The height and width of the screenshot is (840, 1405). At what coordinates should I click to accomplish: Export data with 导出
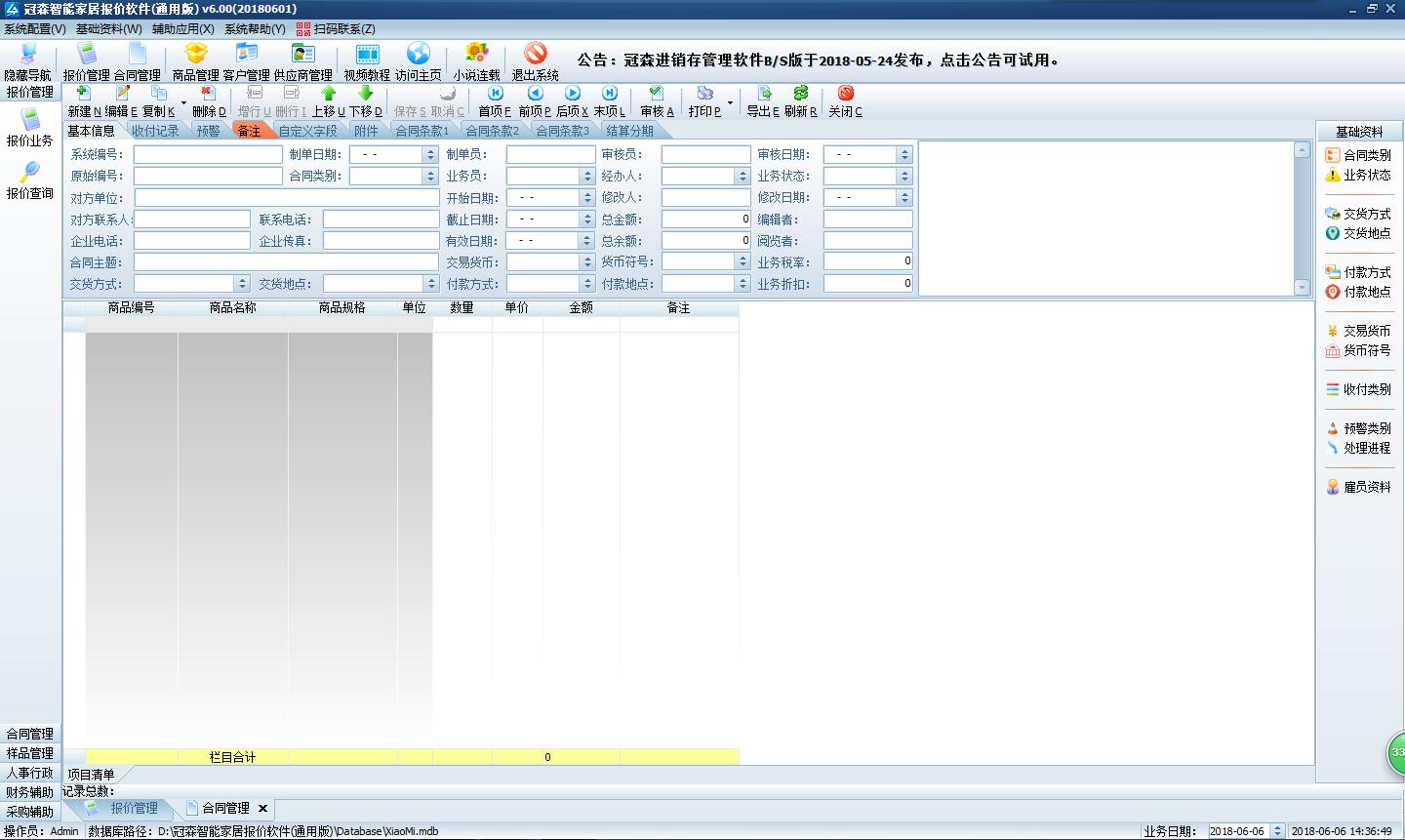pyautogui.click(x=763, y=101)
